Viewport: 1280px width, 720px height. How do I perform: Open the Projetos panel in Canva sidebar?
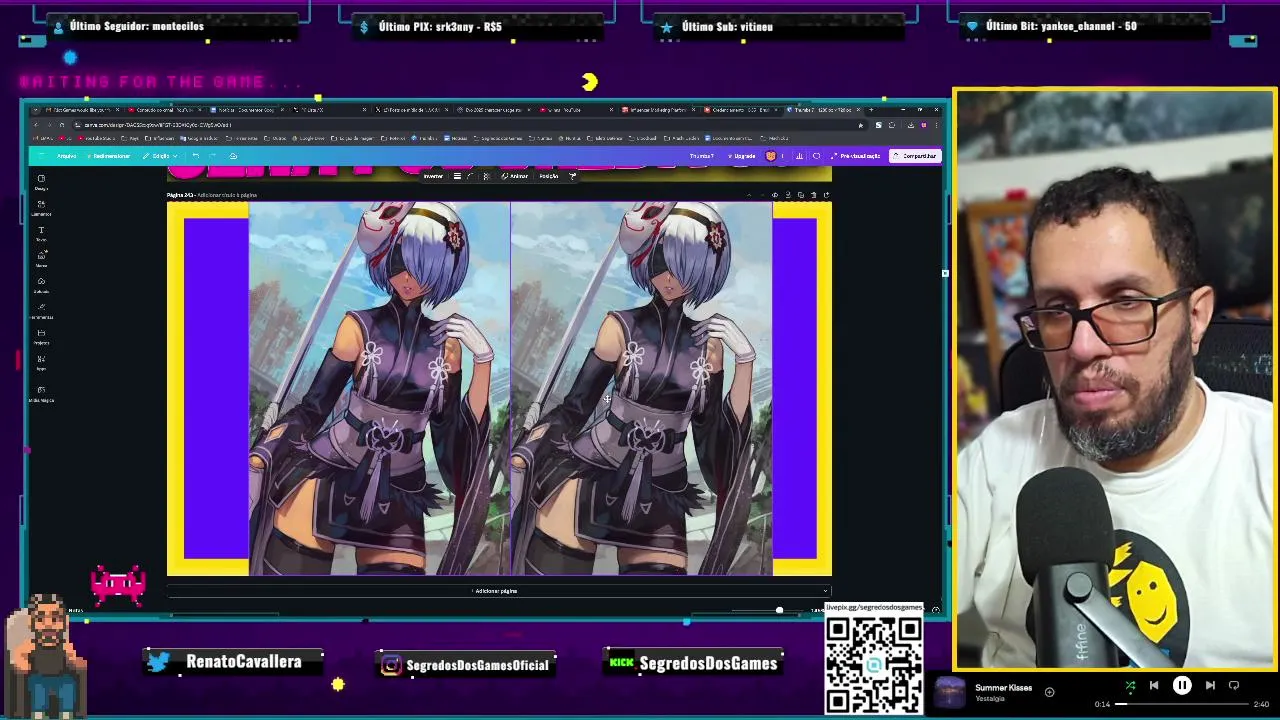tap(41, 337)
